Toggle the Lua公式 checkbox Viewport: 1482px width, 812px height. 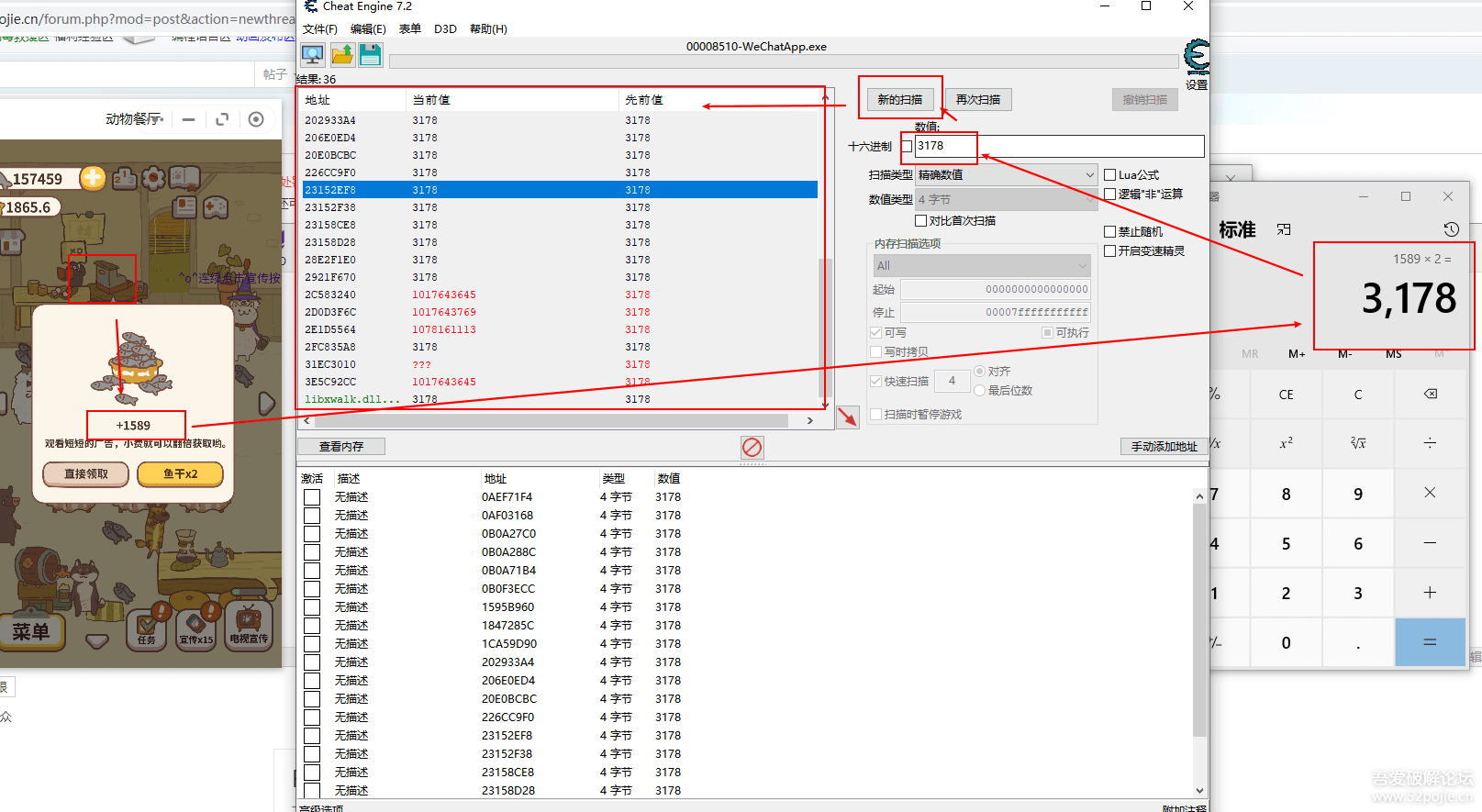tap(1109, 175)
